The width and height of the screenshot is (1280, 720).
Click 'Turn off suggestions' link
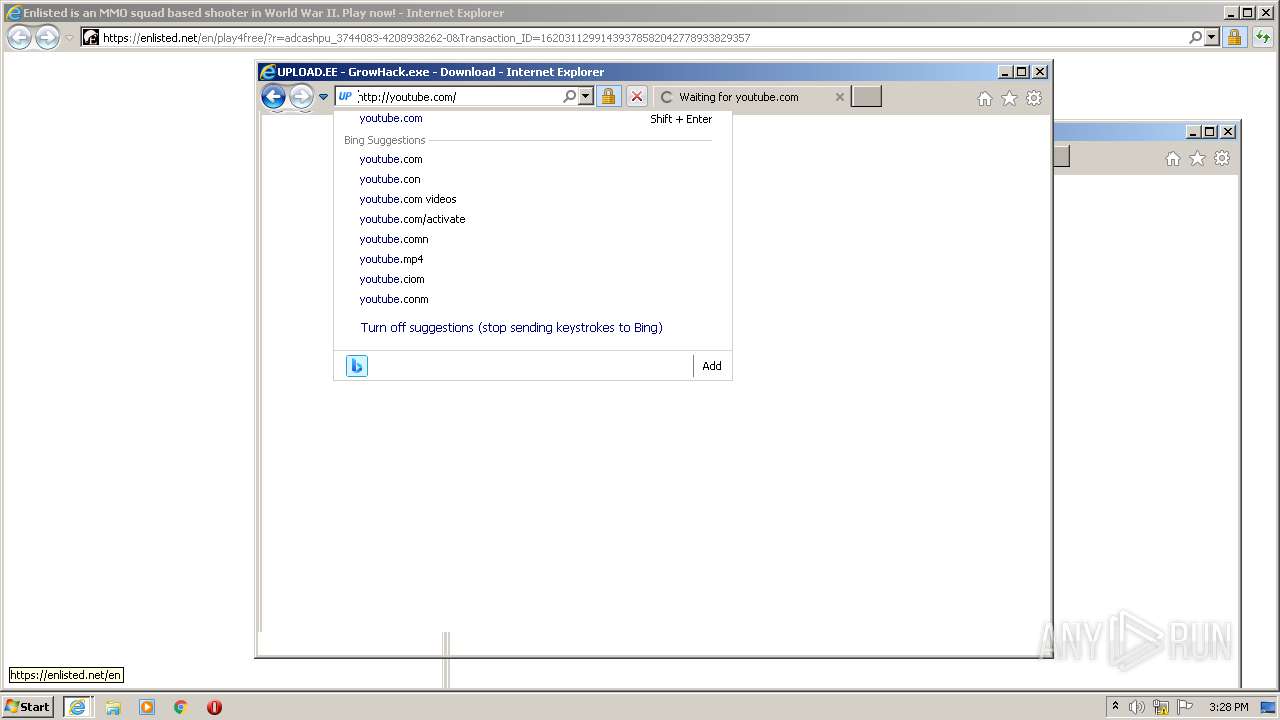[511, 327]
